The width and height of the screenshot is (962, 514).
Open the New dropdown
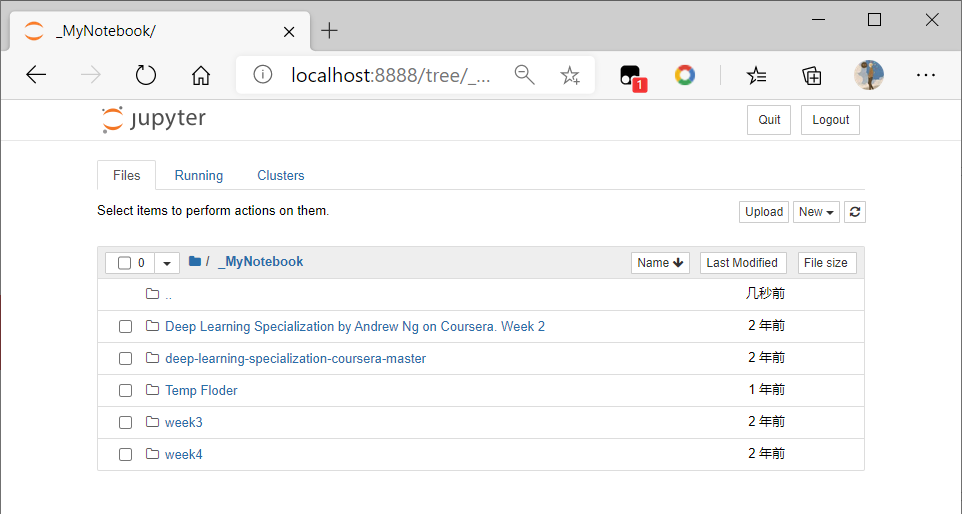(x=816, y=212)
